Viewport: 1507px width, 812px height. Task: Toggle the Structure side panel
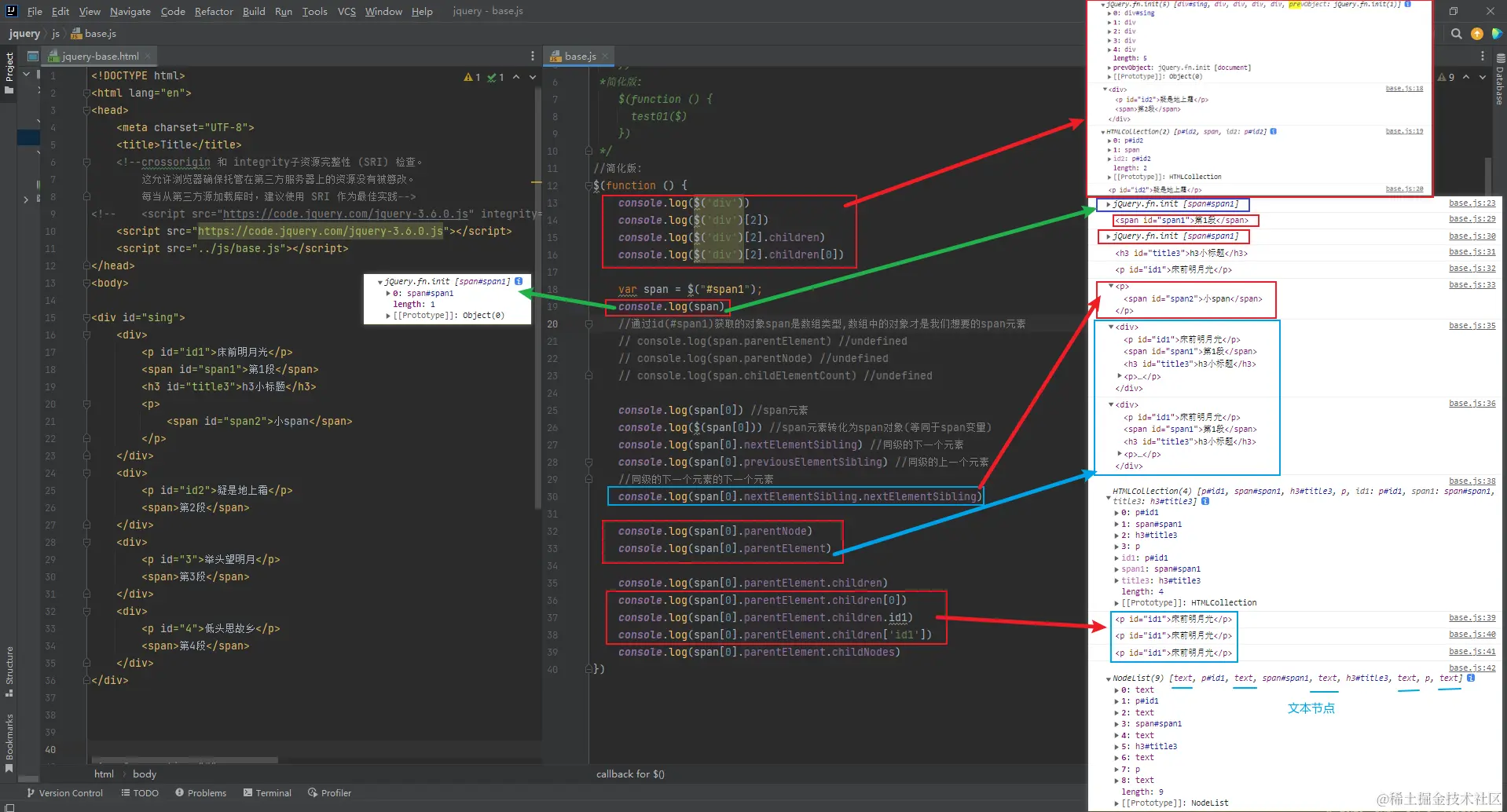9,671
